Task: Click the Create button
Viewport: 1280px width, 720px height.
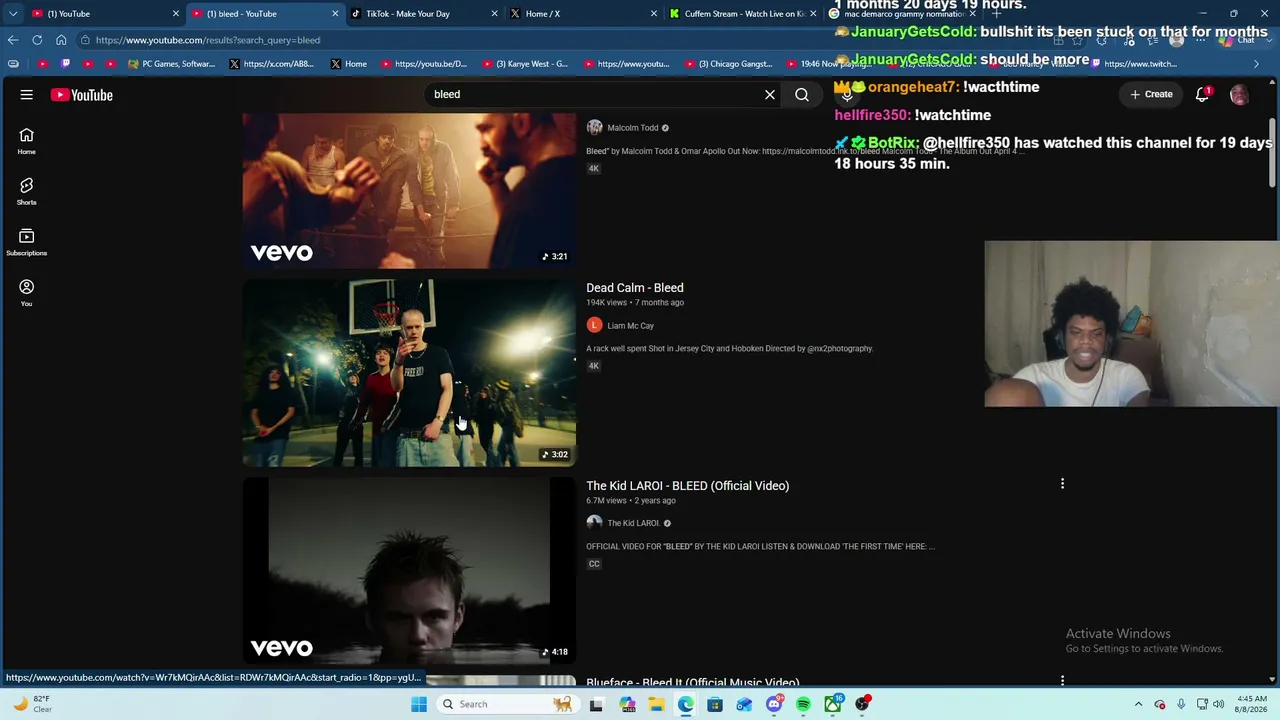Action: coord(1151,94)
